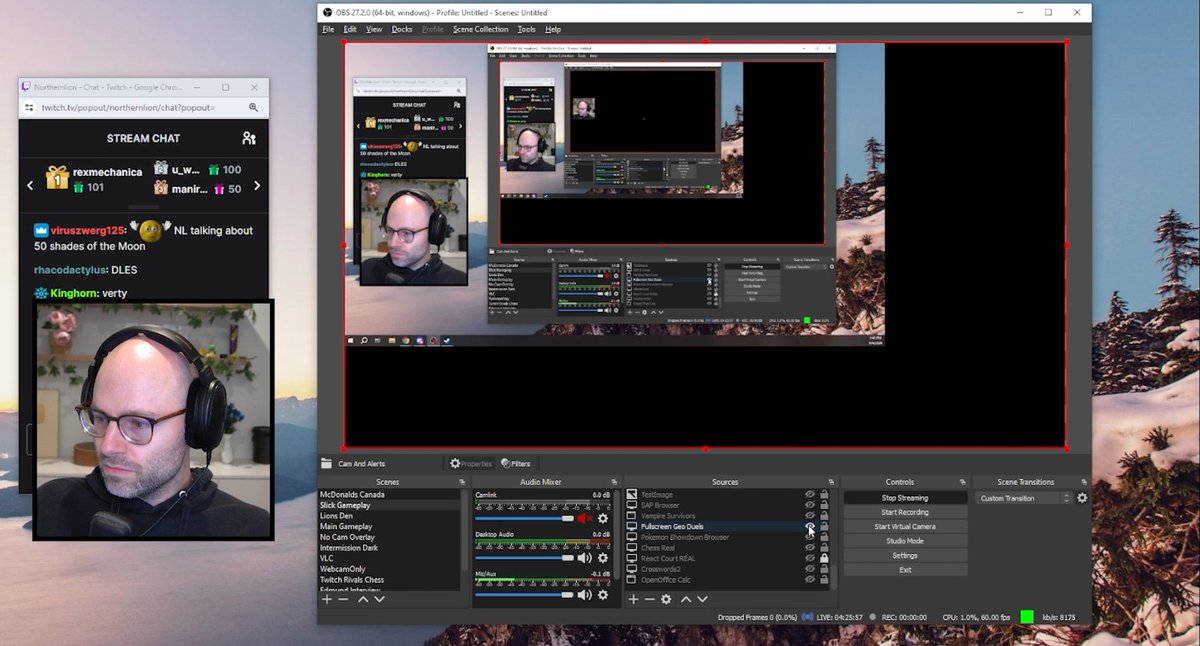Add a new source with plus icon

point(633,598)
